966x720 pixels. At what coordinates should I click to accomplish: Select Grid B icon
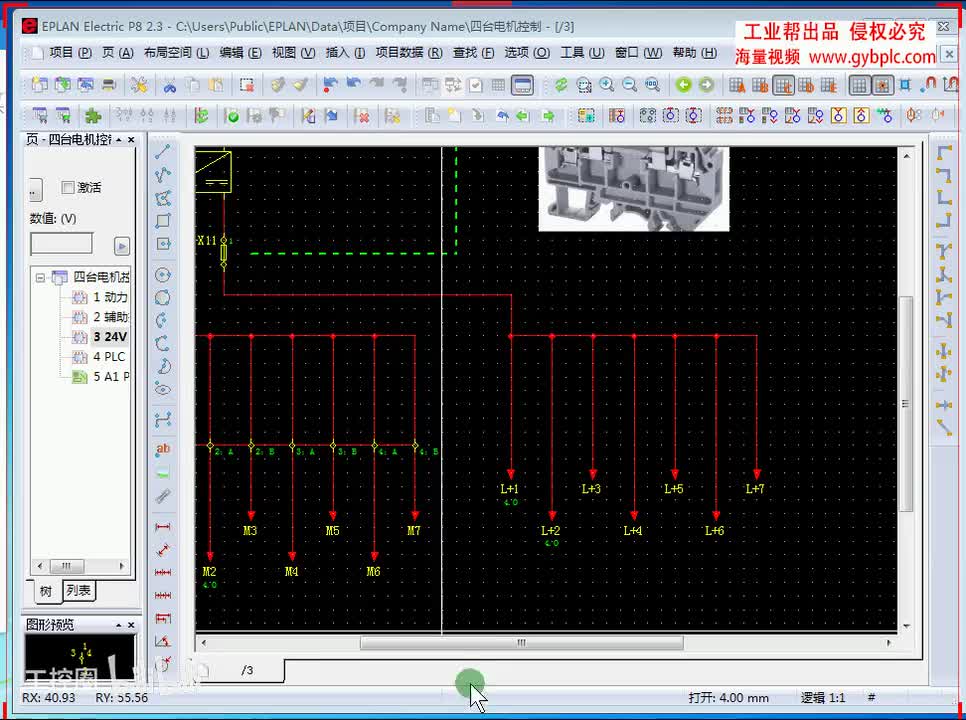(x=760, y=85)
